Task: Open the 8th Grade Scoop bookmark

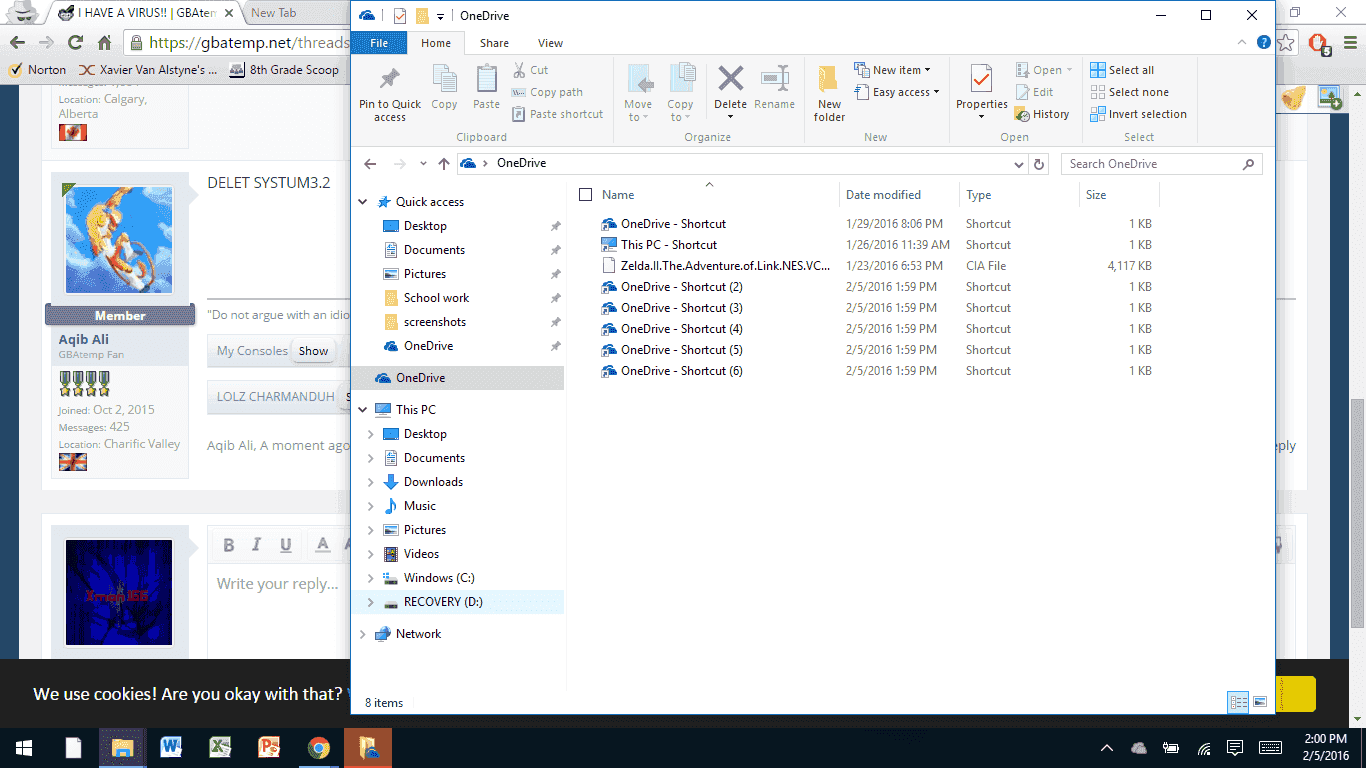Action: (284, 70)
